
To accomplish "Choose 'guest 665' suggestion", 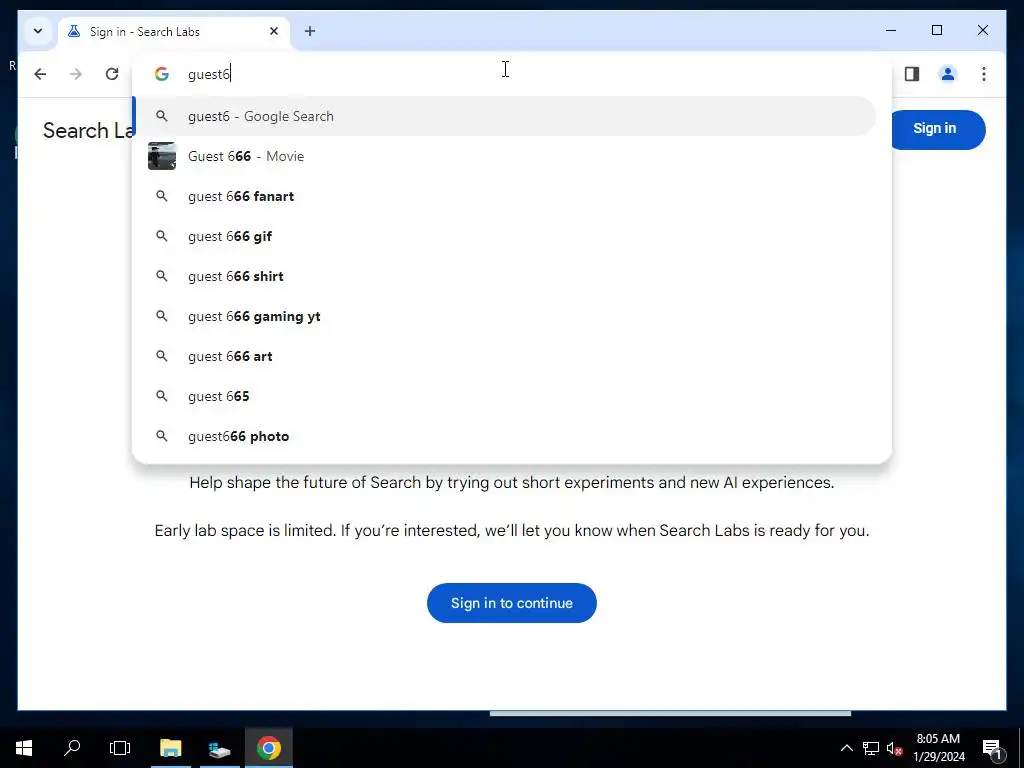I will pyautogui.click(x=504, y=396).
